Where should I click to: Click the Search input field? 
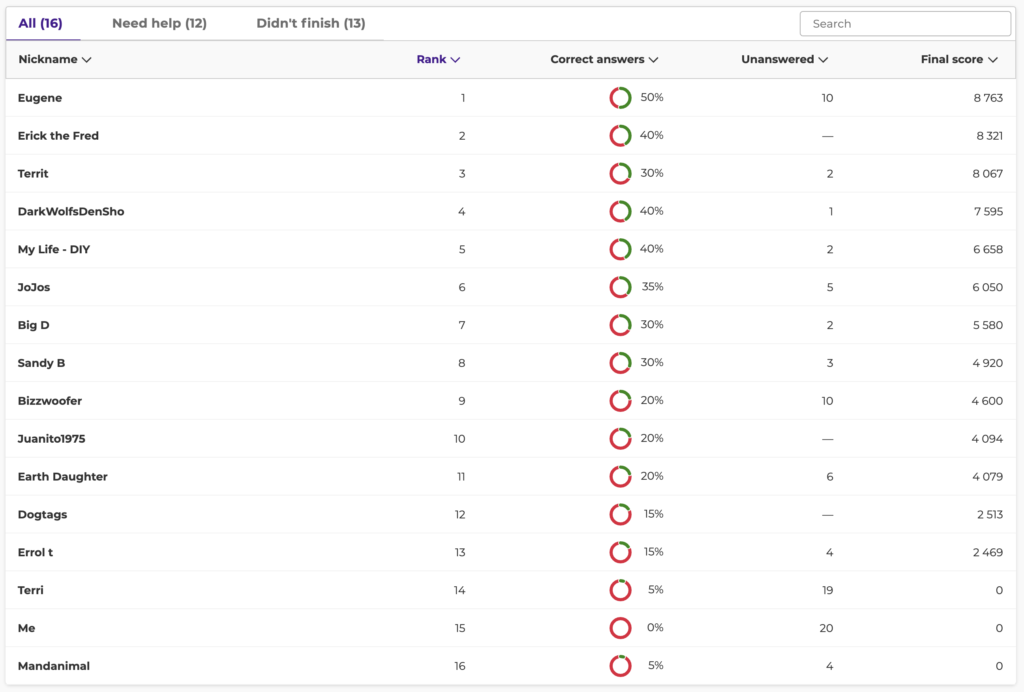[905, 24]
